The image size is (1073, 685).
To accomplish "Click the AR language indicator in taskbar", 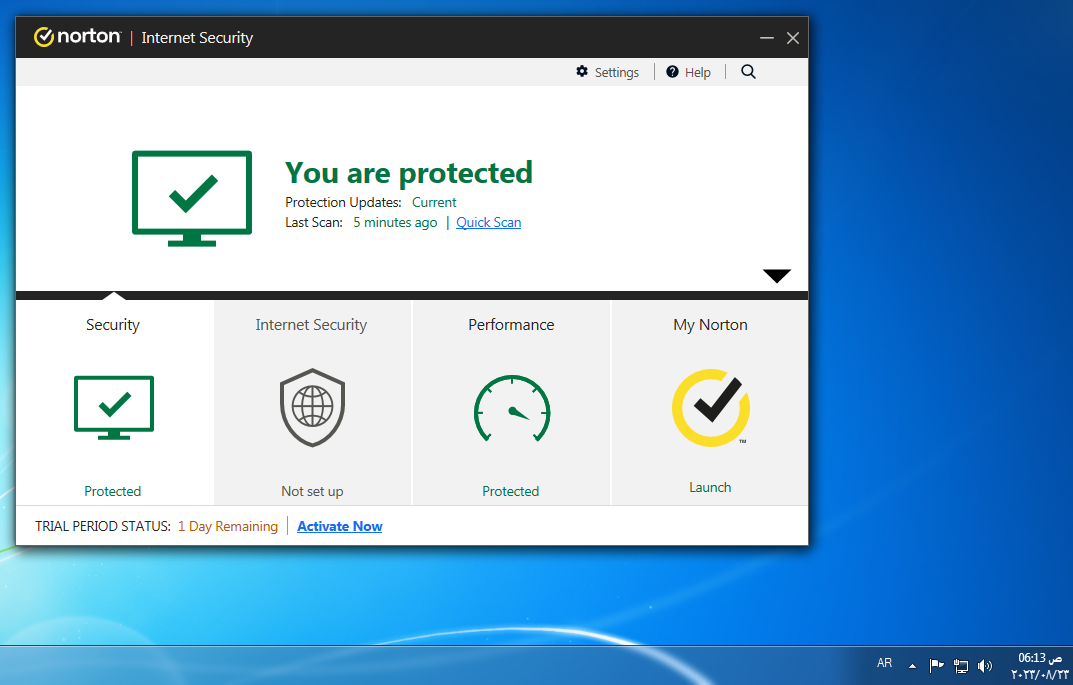I will coord(884,663).
